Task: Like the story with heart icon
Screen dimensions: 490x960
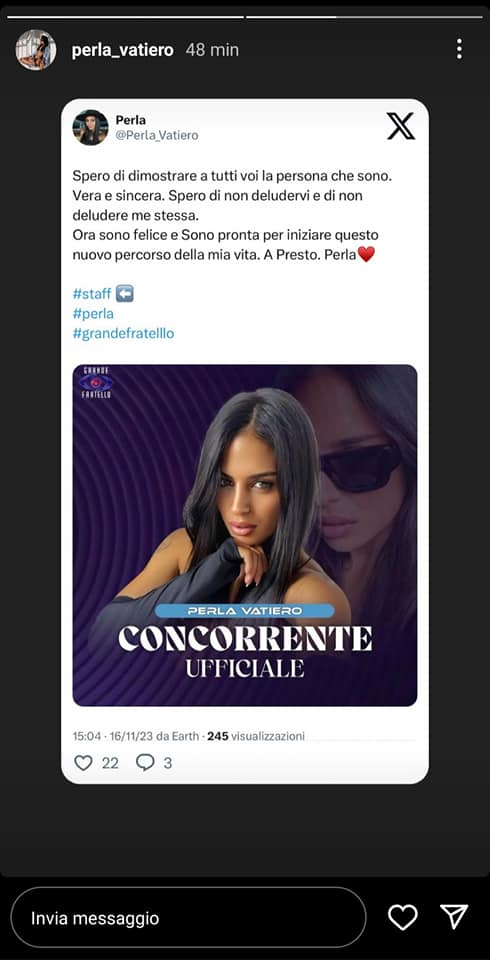Action: (x=403, y=917)
